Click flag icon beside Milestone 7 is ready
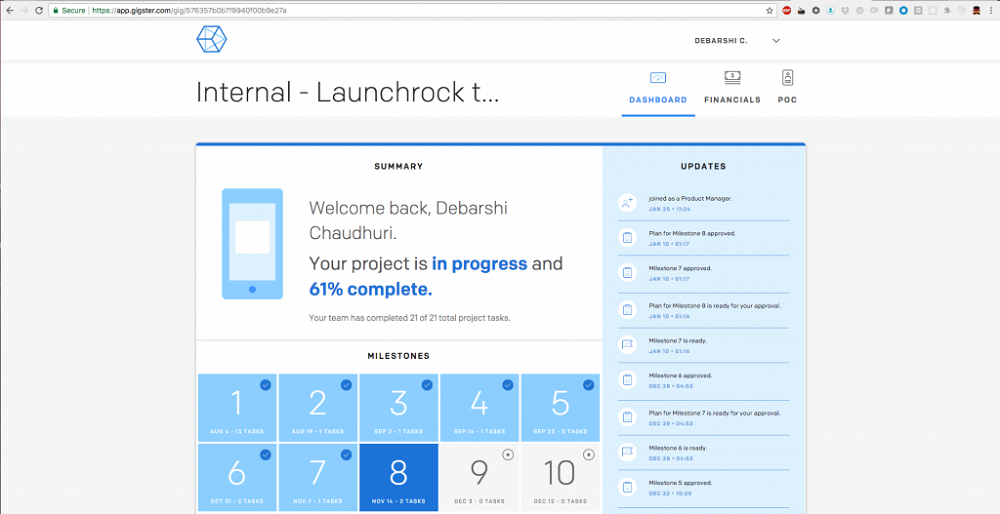 click(x=628, y=345)
